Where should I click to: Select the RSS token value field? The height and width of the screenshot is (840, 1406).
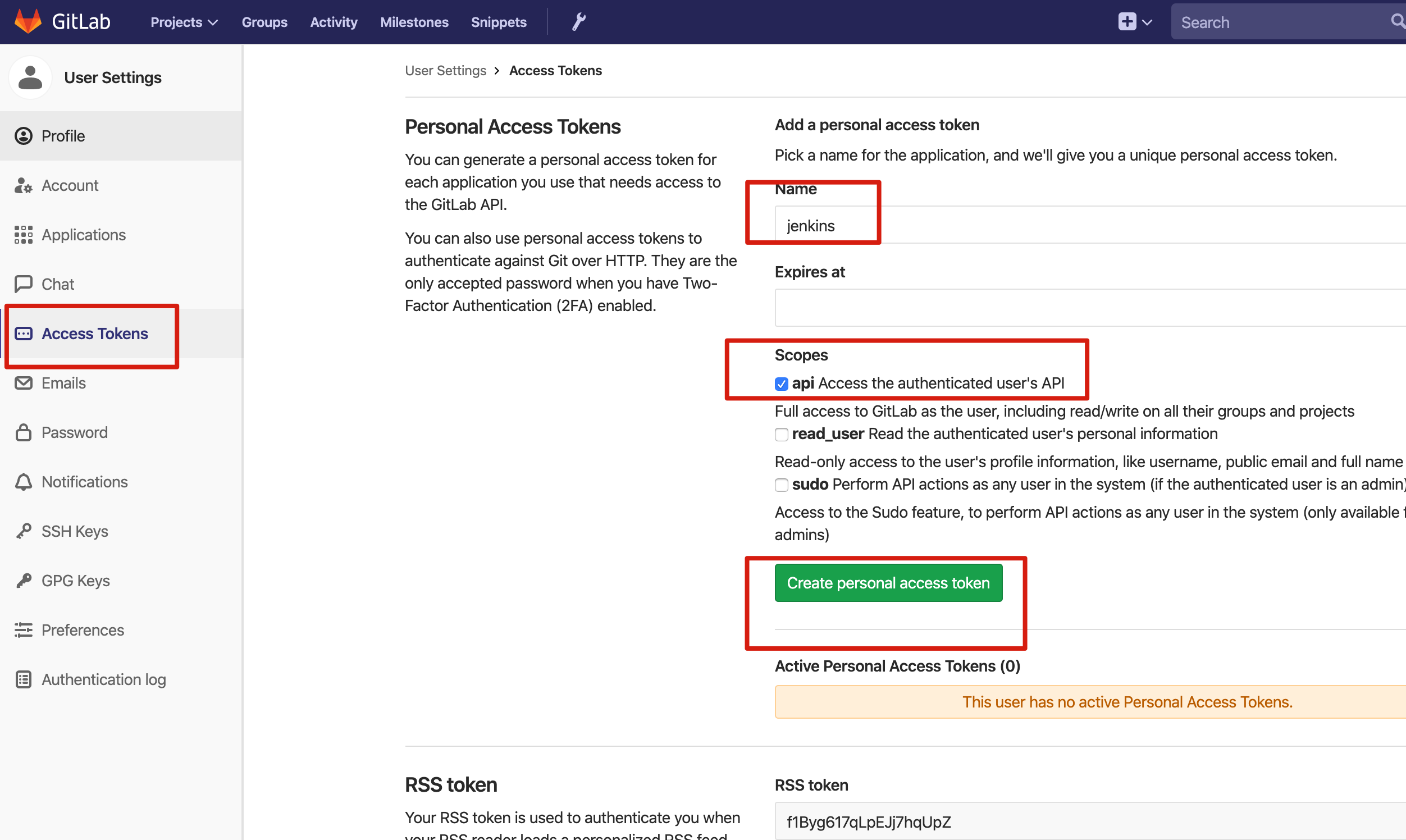[x=1090, y=821]
